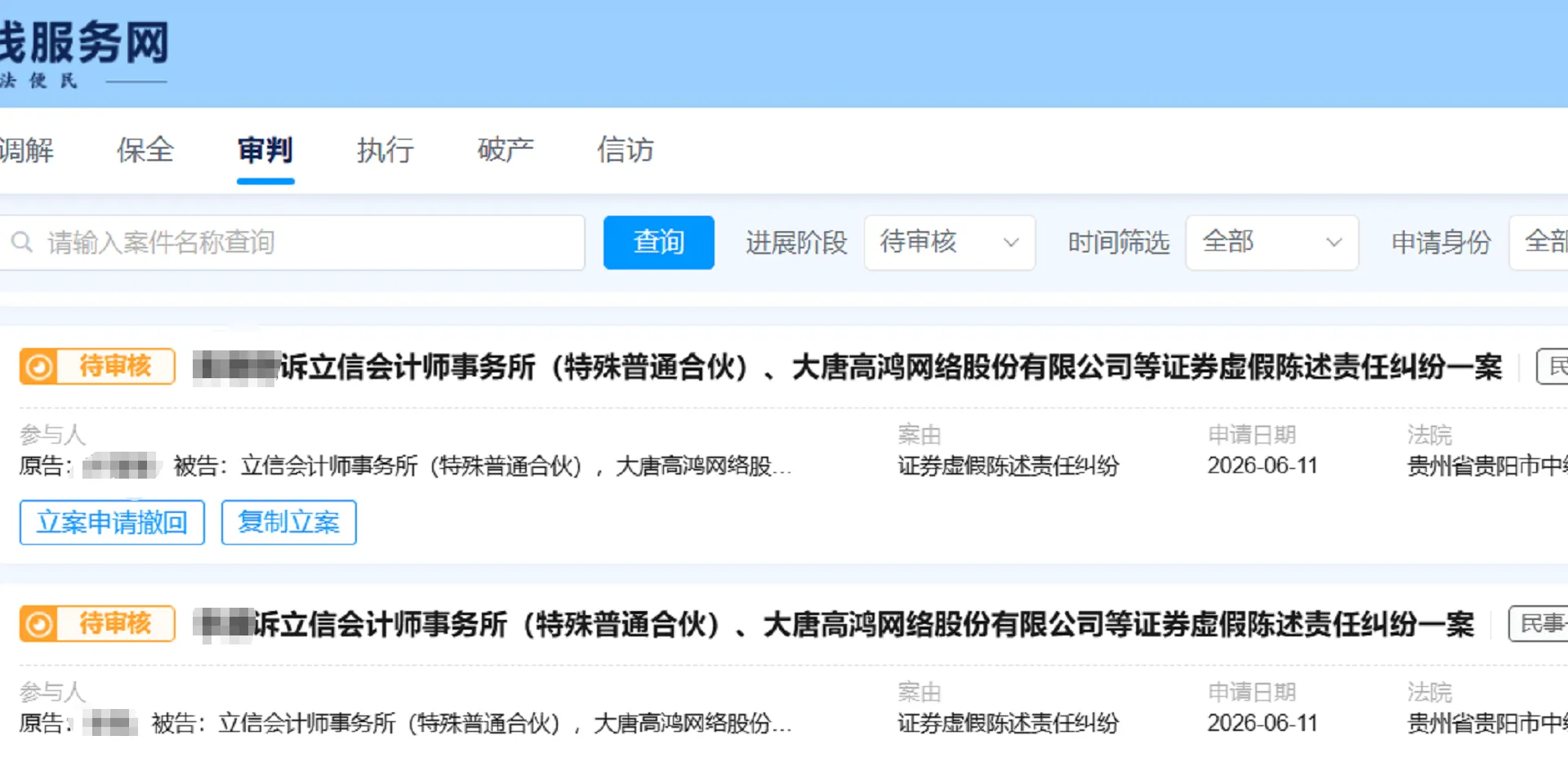Click first case's defendant text 立信会计师事务所

pos(330,466)
